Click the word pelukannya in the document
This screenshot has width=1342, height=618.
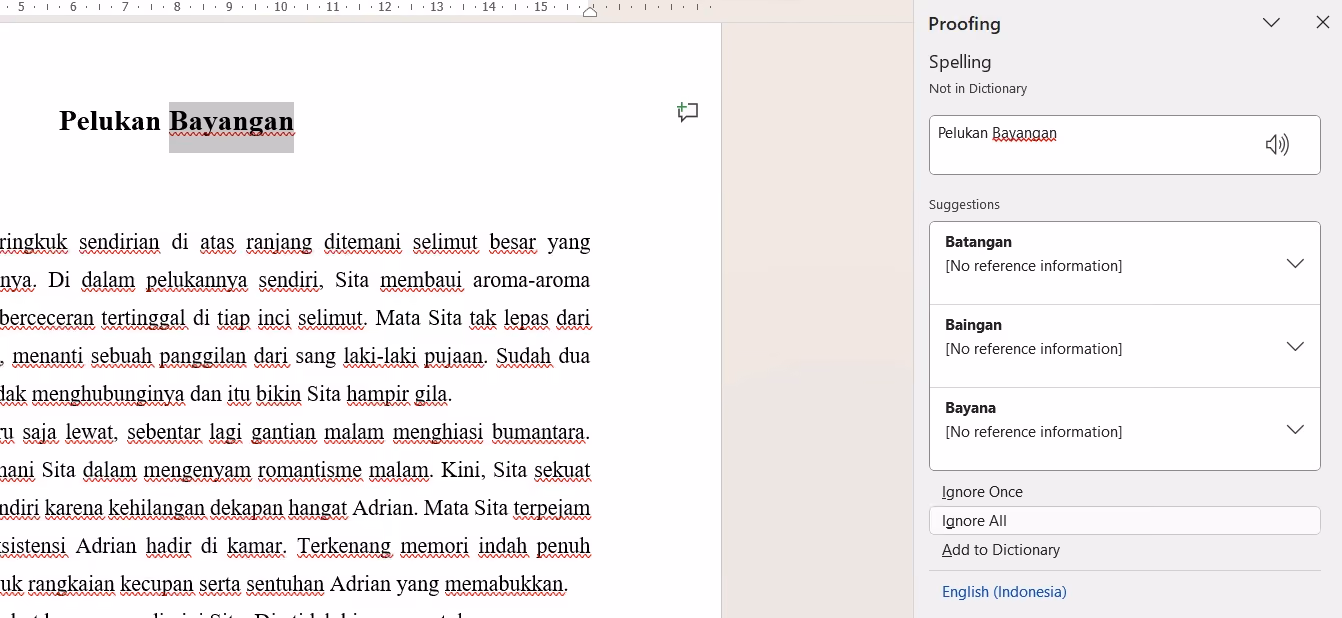point(196,280)
